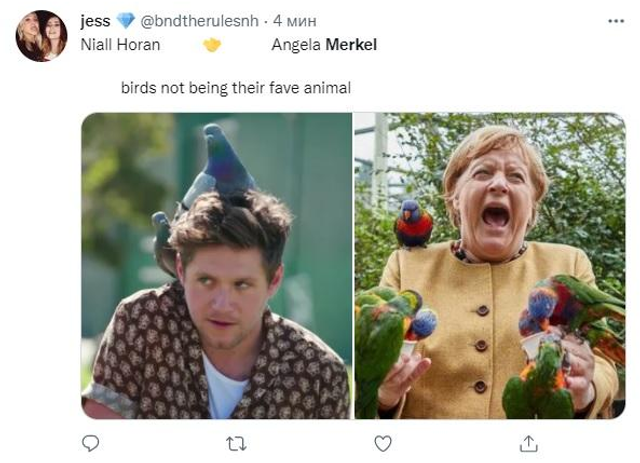Click the reply speech bubble icon

pos(90,441)
